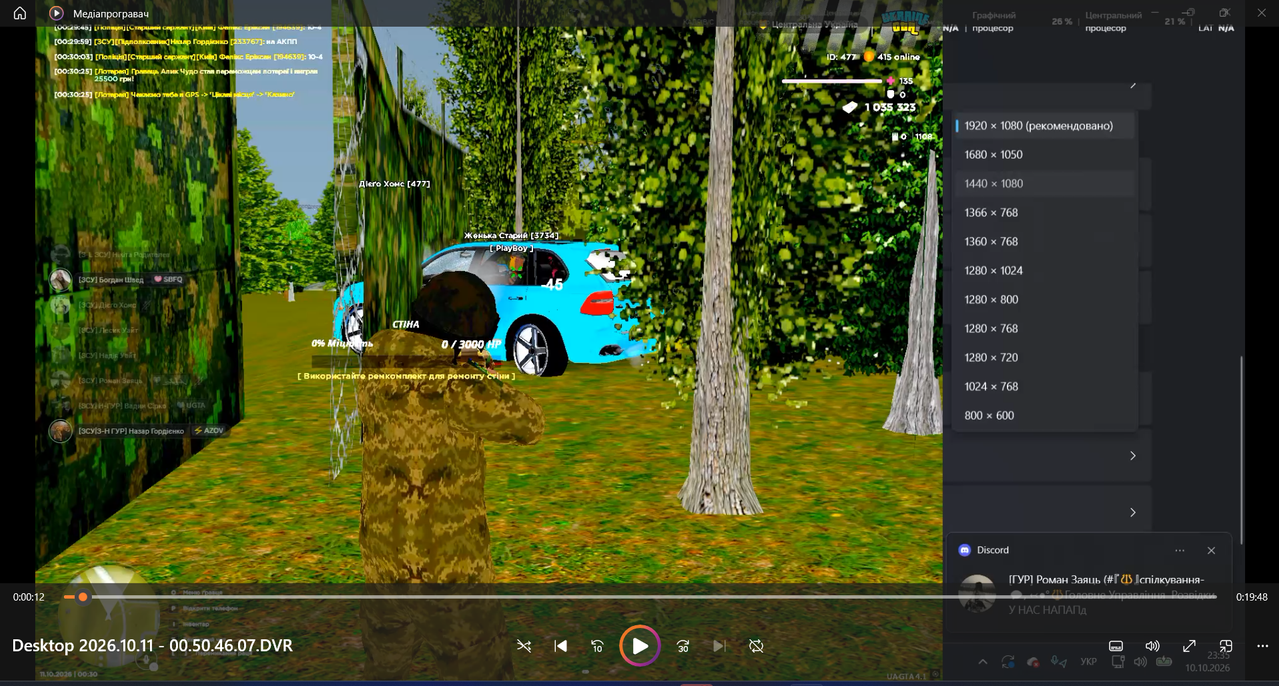Start playback with the Play button
1279x686 pixels.
[x=640, y=646]
